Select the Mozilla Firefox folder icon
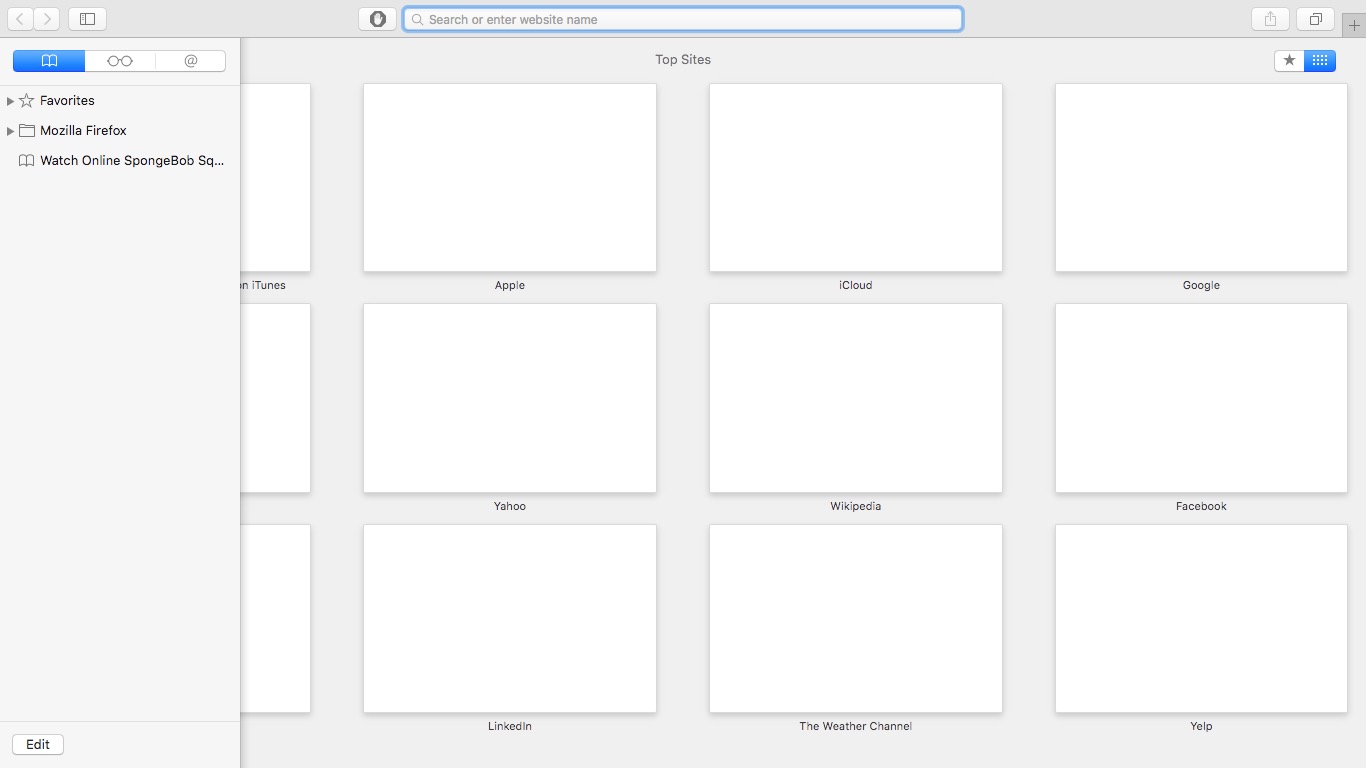Image resolution: width=1366 pixels, height=768 pixels. [27, 130]
